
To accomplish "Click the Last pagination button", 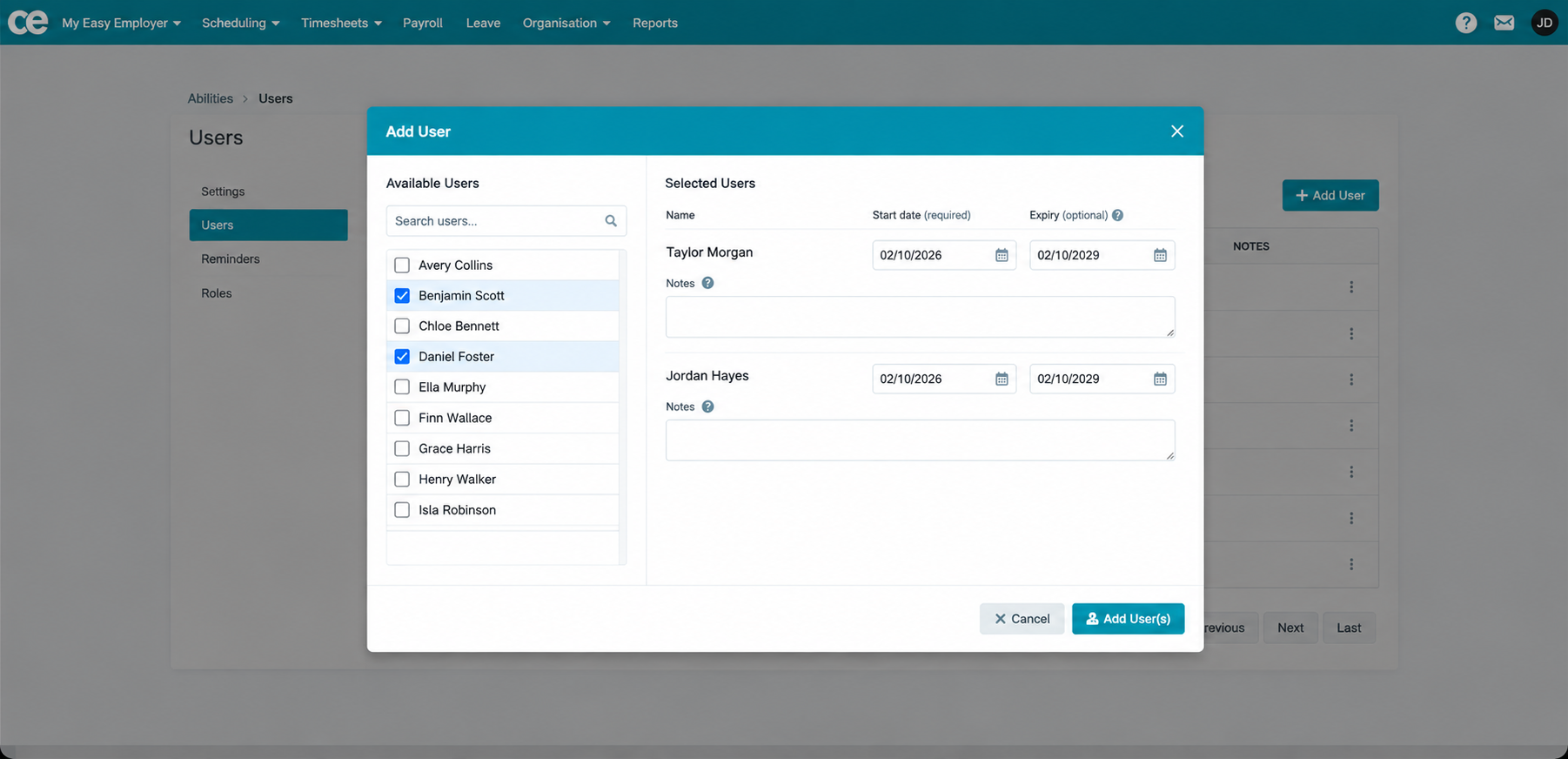I will (1349, 628).
